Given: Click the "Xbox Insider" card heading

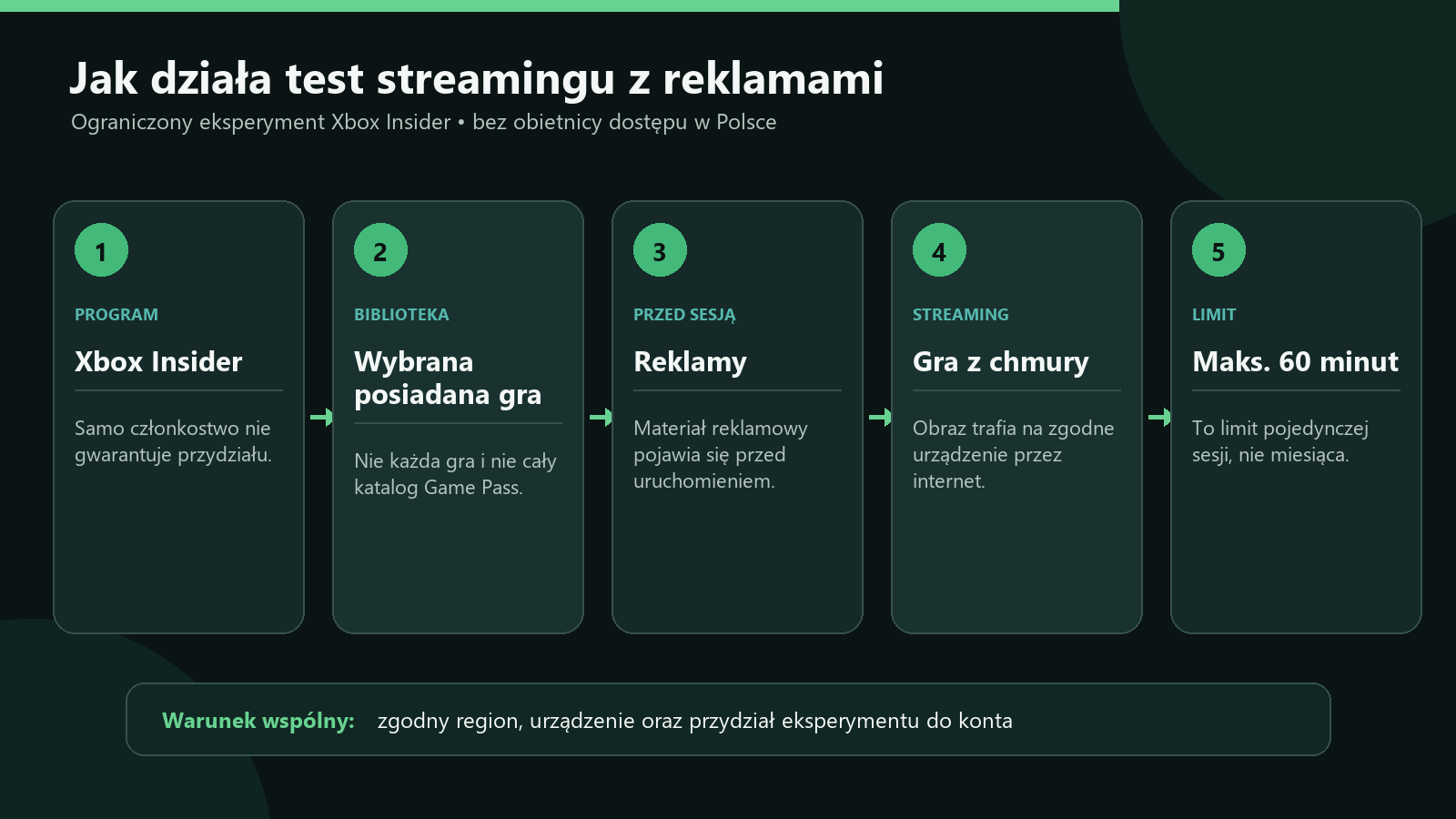Looking at the screenshot, I should (158, 361).
